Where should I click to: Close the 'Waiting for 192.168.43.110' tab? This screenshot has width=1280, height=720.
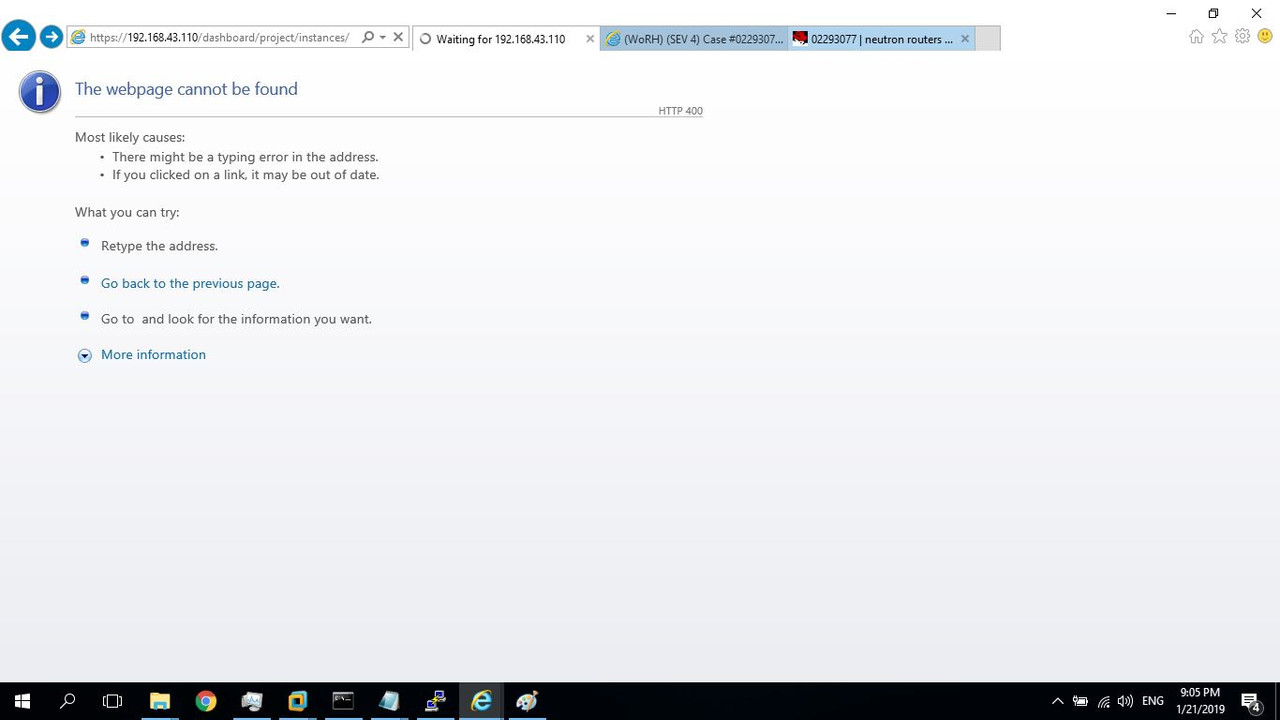pos(590,39)
